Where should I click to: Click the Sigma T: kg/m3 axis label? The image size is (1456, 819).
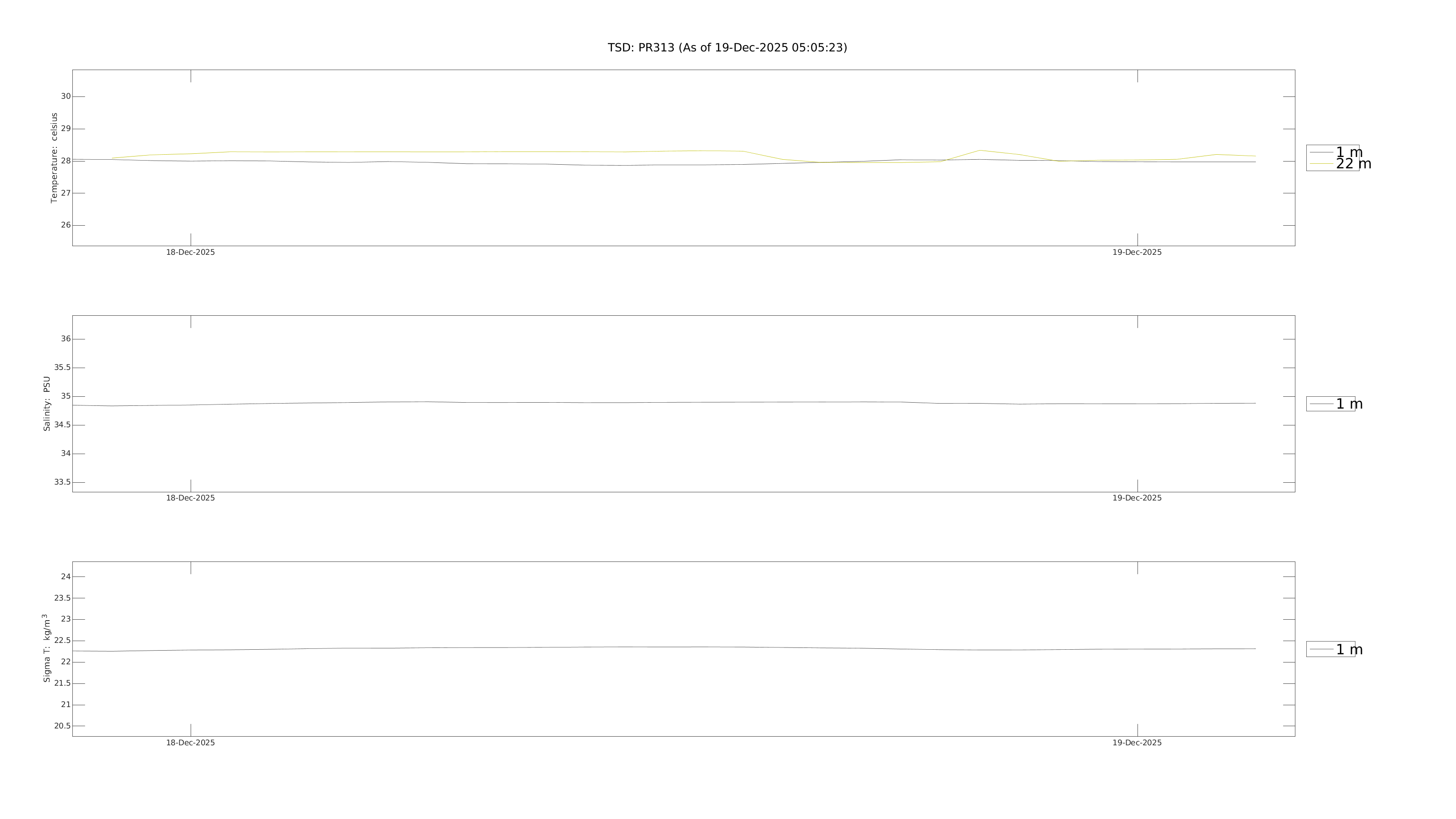[x=46, y=648]
